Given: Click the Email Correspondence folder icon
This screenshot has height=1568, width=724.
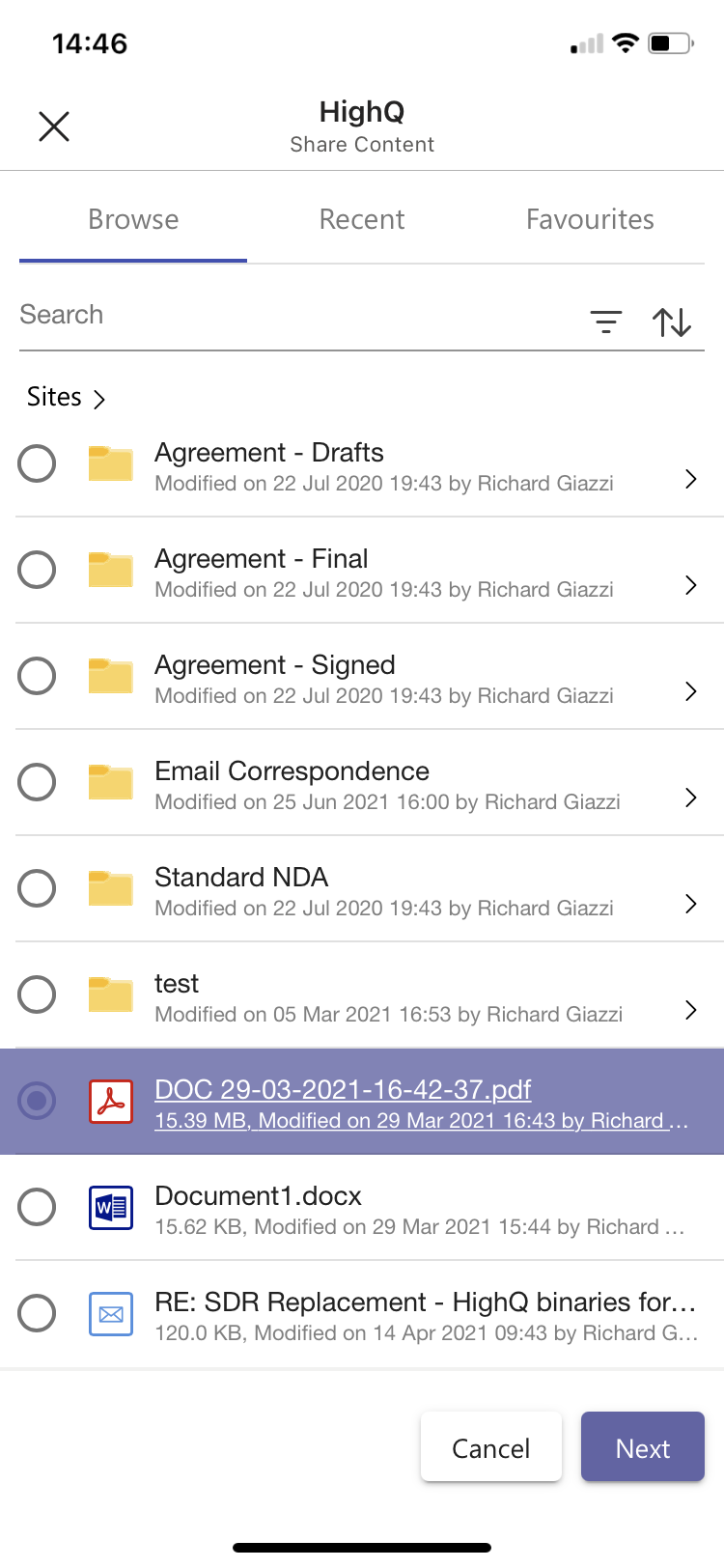Looking at the screenshot, I should click(111, 782).
